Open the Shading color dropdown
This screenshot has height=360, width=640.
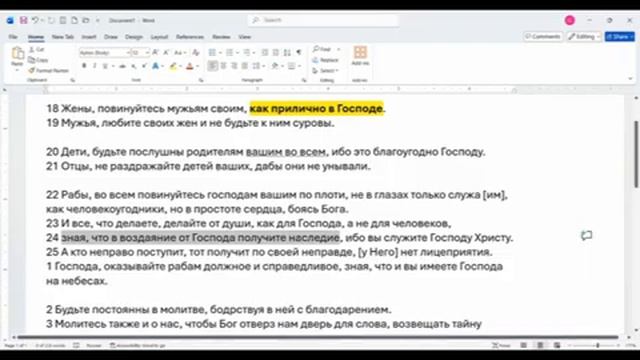tap(282, 66)
